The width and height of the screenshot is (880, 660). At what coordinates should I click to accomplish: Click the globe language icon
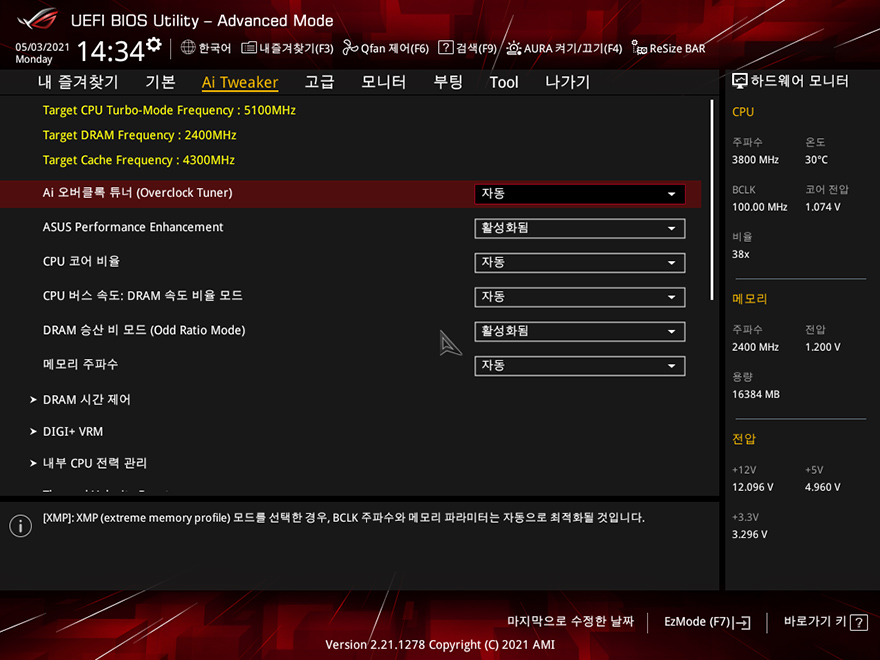[x=188, y=48]
